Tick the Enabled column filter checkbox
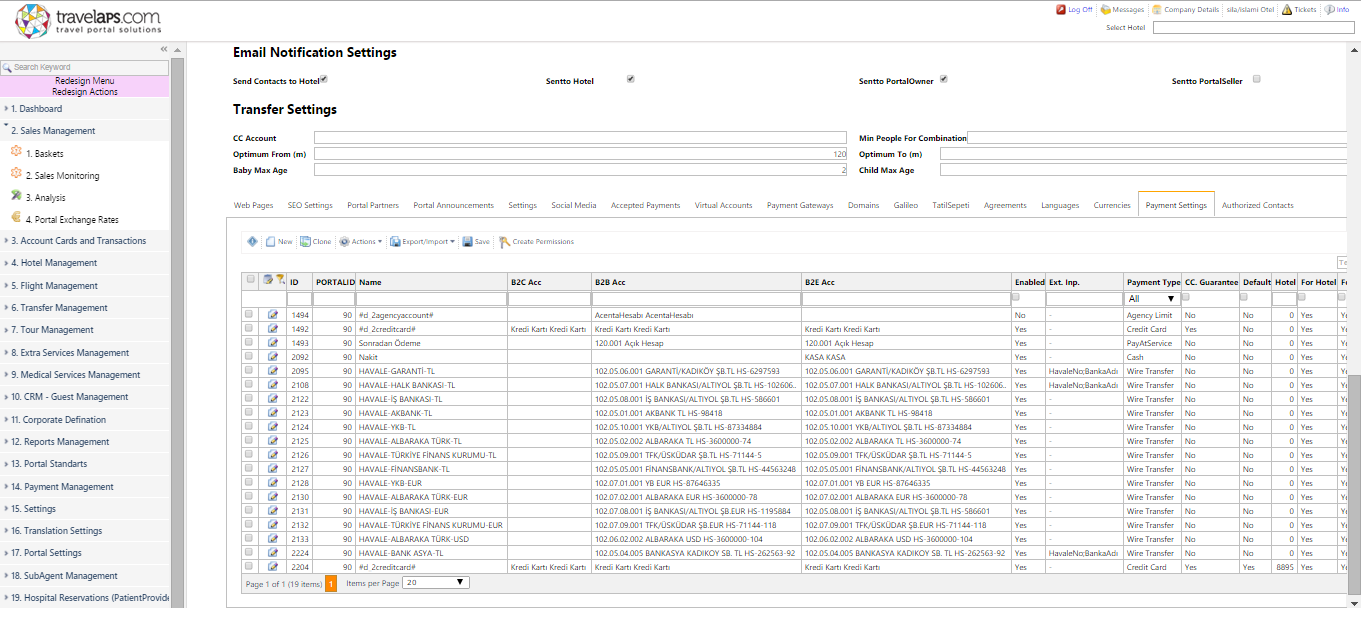 (1017, 298)
